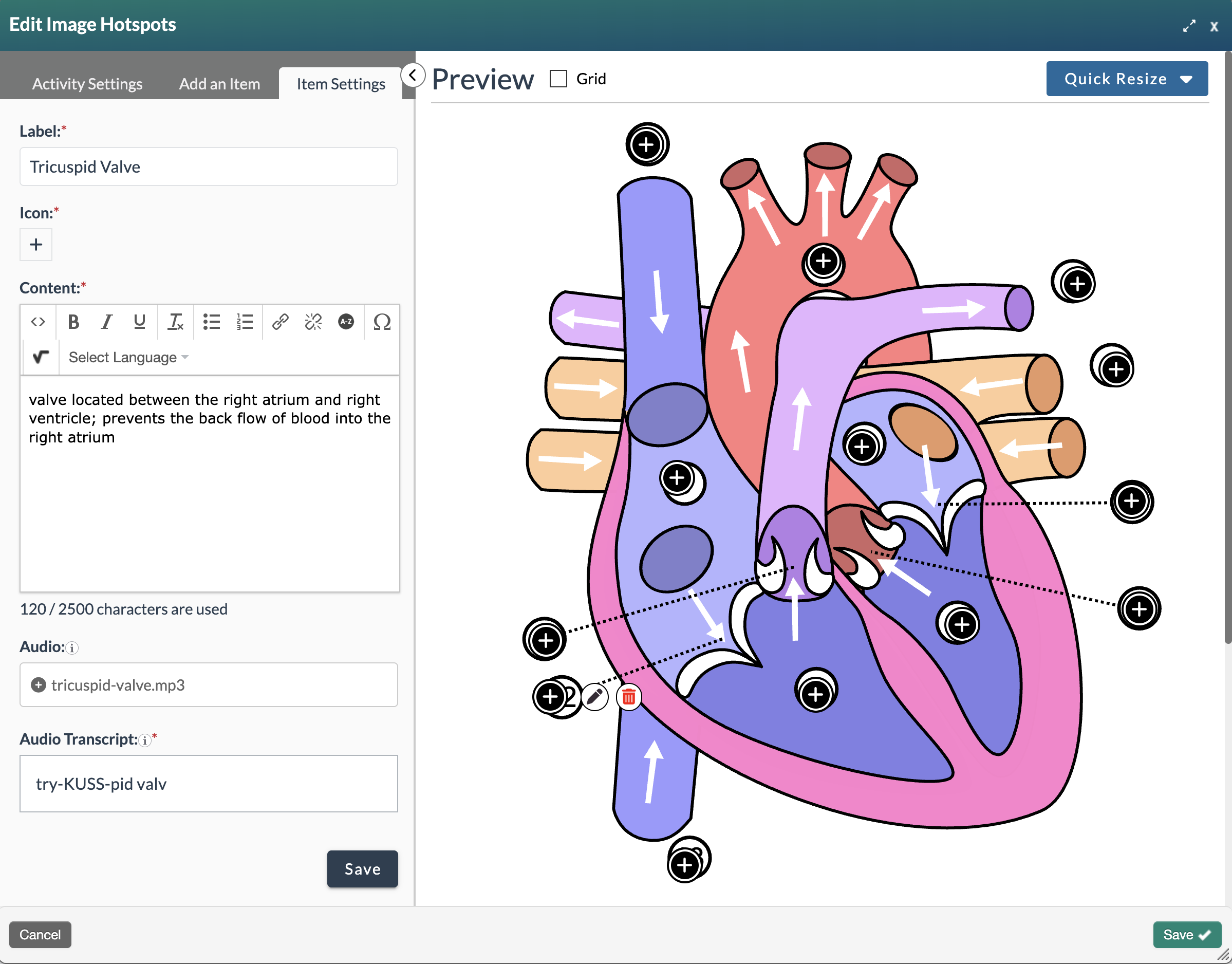Viewport: 1232px width, 964px height.
Task: Open the Audio info tooltip icon
Action: pyautogui.click(x=72, y=648)
